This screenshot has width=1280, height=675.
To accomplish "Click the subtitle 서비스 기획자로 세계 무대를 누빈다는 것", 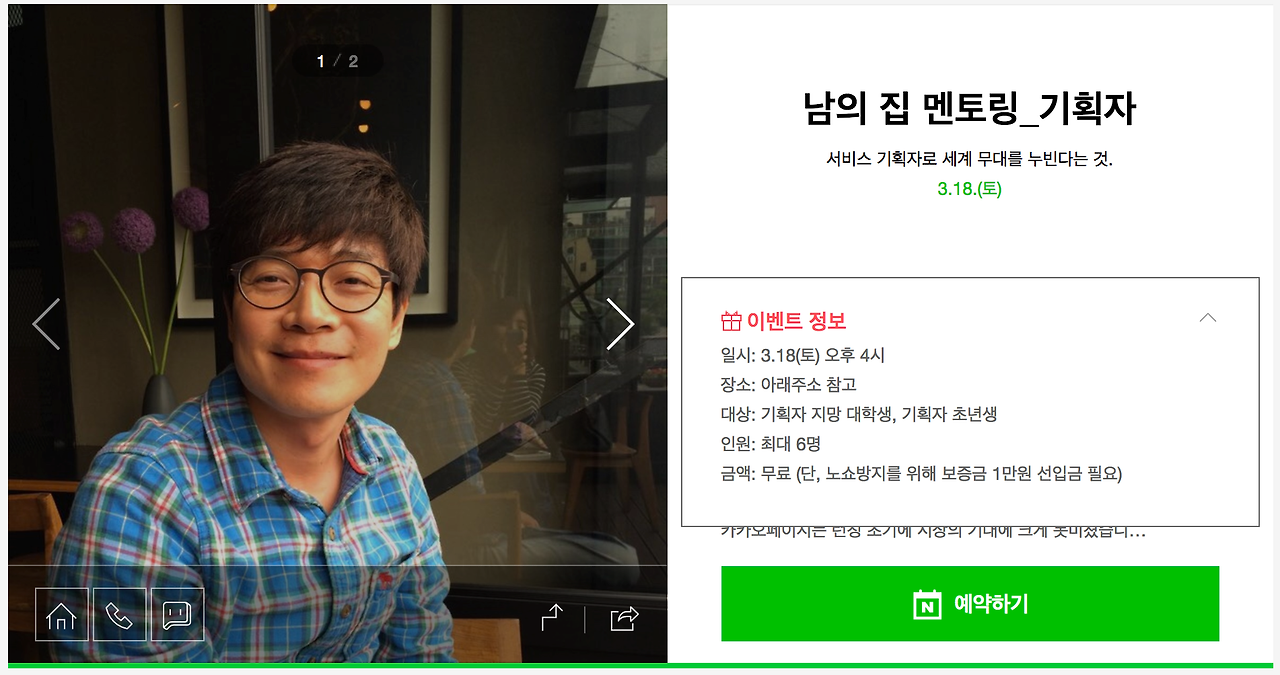I will 970,159.
